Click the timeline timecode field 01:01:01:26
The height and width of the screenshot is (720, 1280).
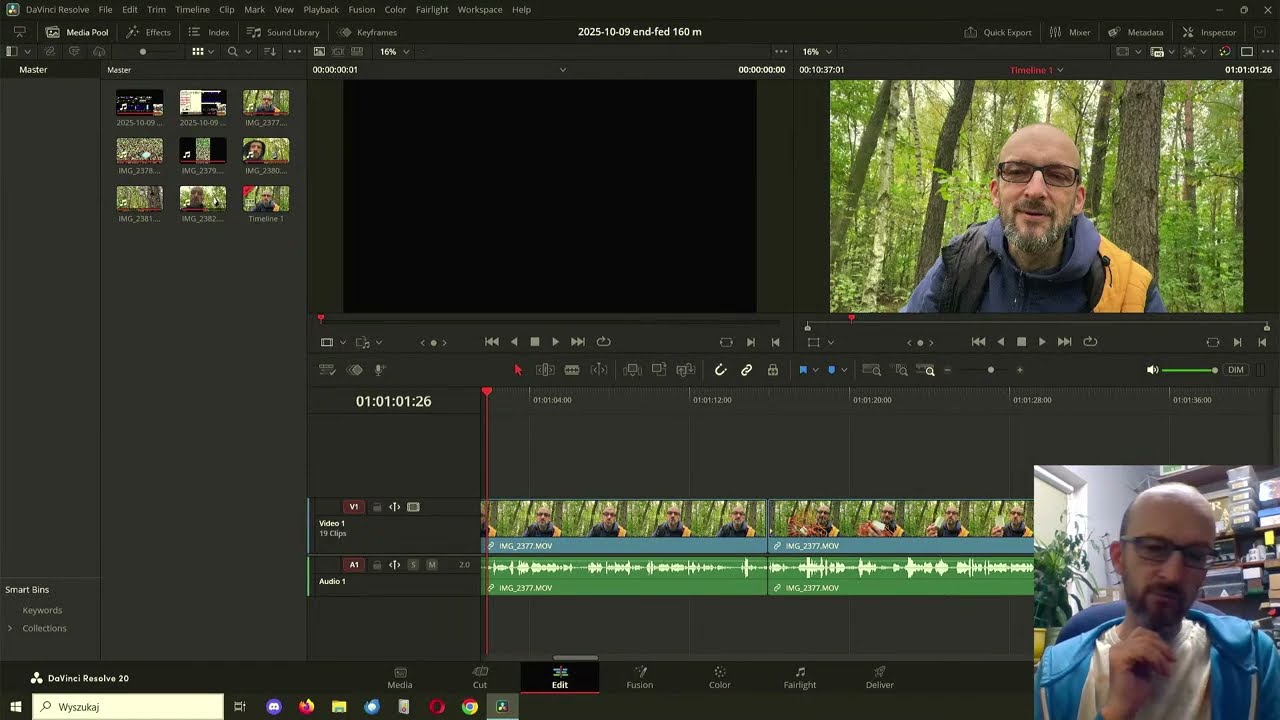pyautogui.click(x=393, y=401)
